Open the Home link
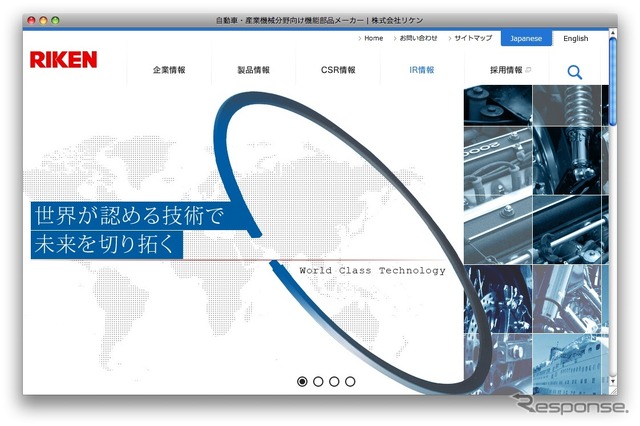Image resolution: width=640 pixels, height=426 pixels. pos(373,38)
